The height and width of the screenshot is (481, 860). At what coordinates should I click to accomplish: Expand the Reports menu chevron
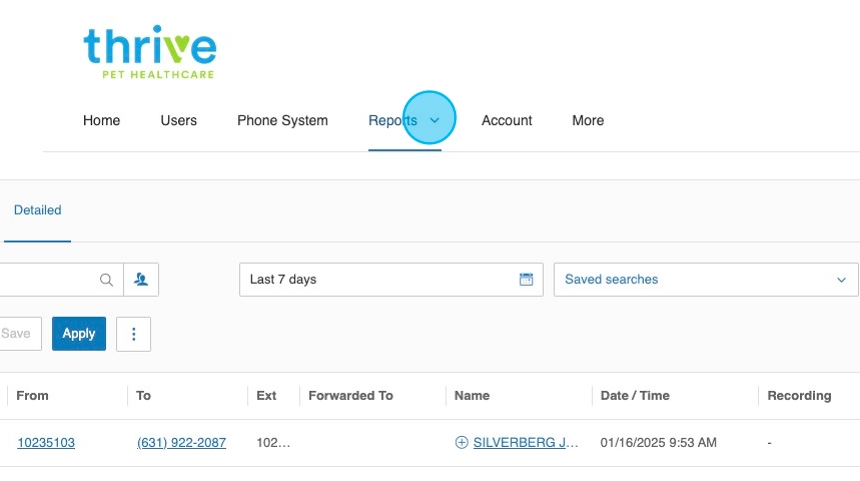(x=434, y=120)
